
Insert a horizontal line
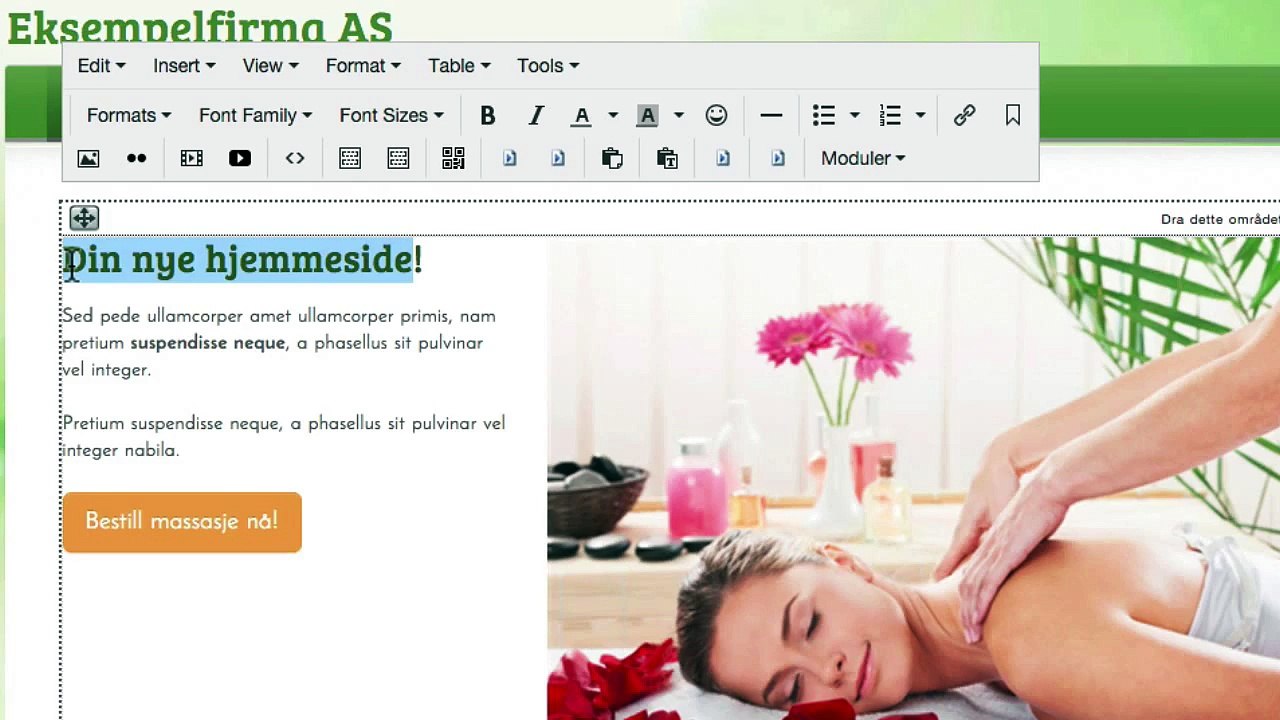[x=771, y=115]
